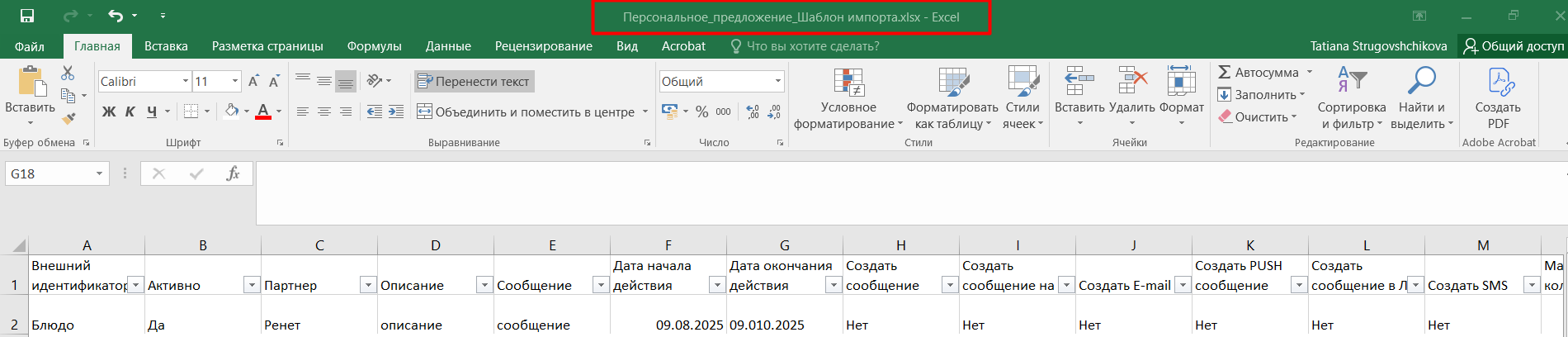1568x337 pixels.
Task: Open Найти и выделить menu
Action: (1421, 98)
